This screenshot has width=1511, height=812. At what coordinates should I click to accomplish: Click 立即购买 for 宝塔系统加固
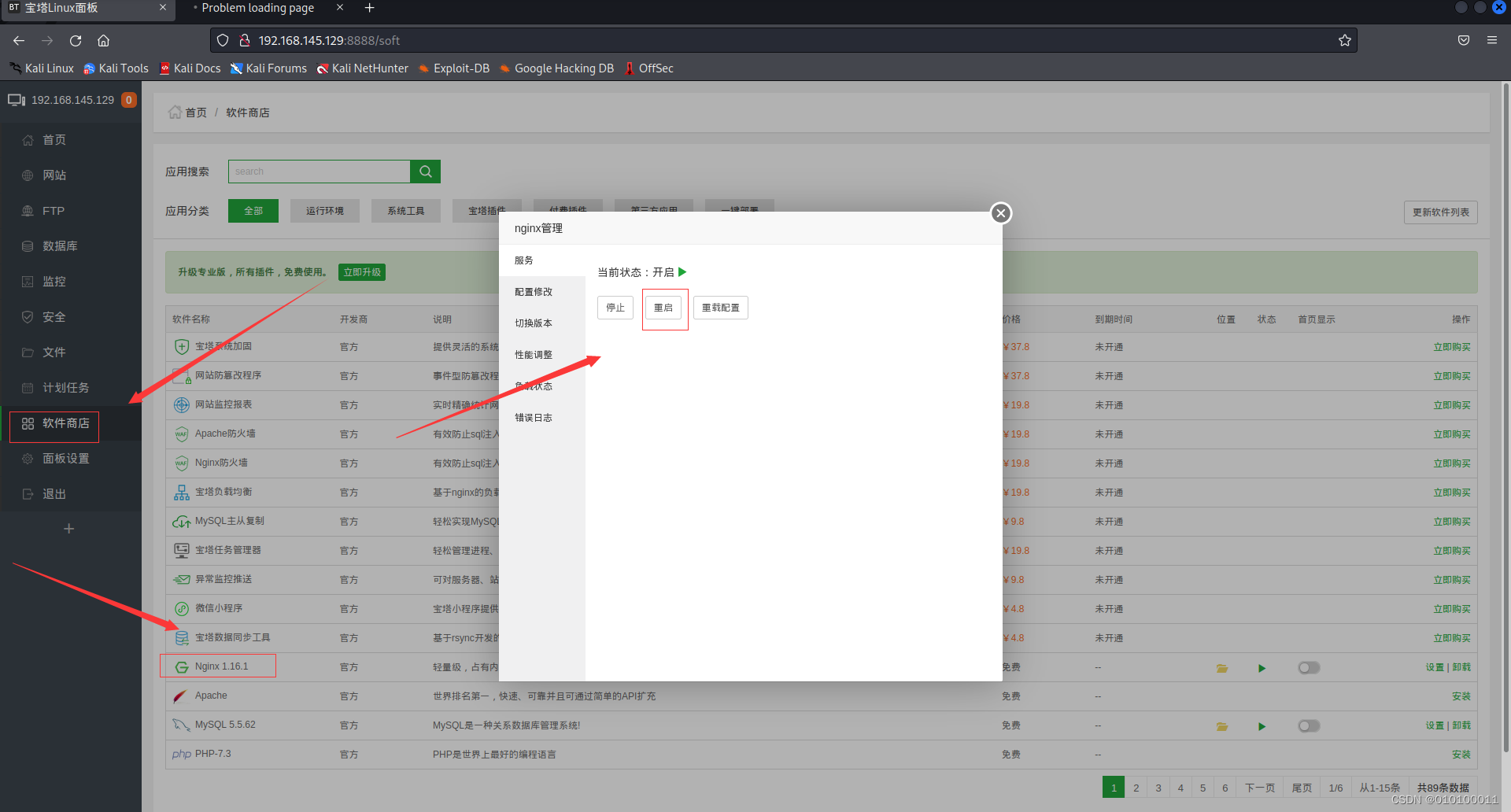click(x=1452, y=347)
